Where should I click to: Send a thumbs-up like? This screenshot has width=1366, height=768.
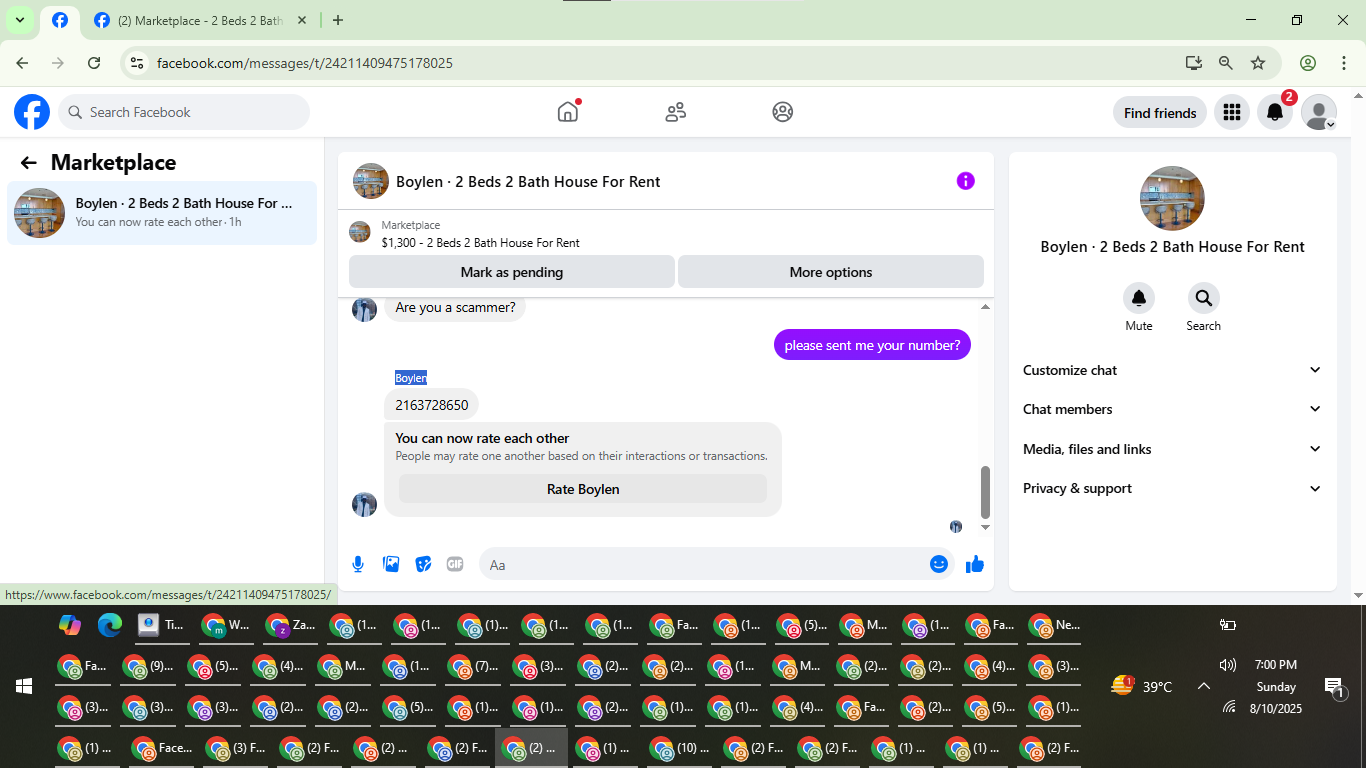pos(975,564)
